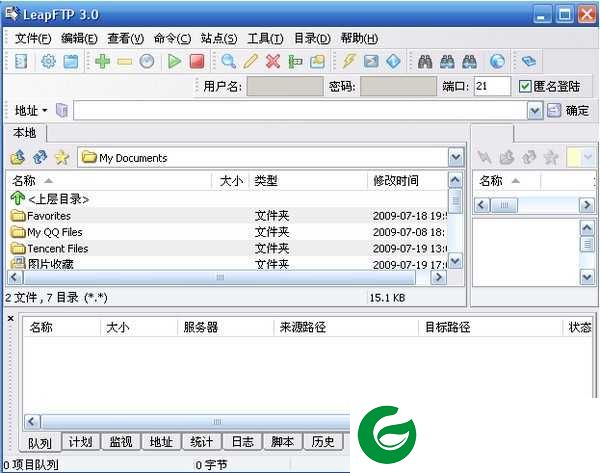Open the 编辑(E) menu
This screenshot has height=473, width=600.
point(79,39)
